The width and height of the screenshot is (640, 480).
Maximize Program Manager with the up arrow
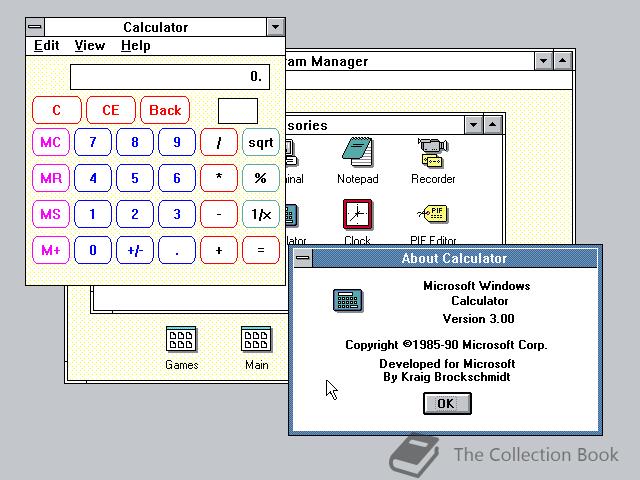562,61
